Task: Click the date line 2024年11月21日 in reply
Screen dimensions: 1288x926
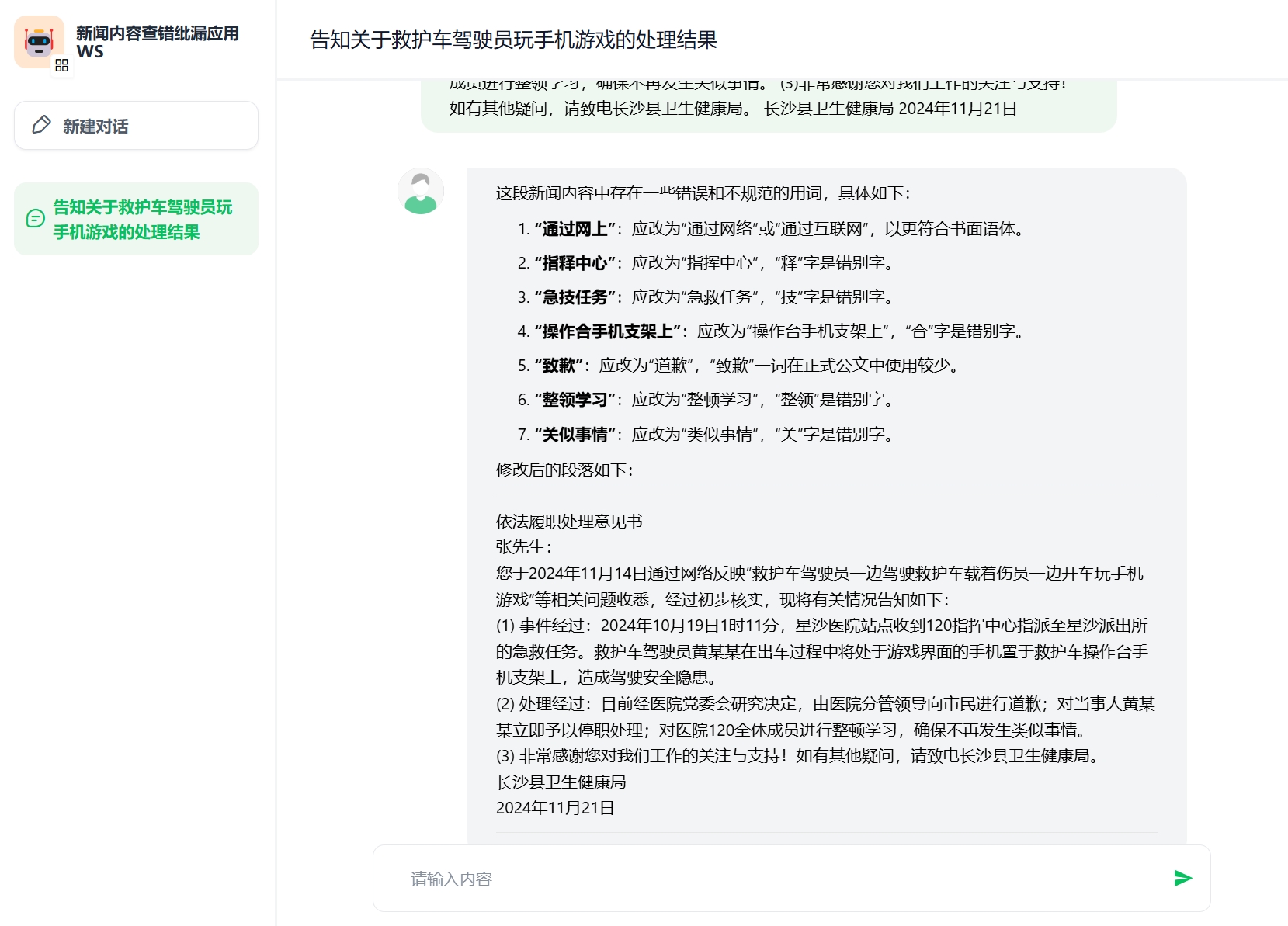Action: (x=555, y=808)
